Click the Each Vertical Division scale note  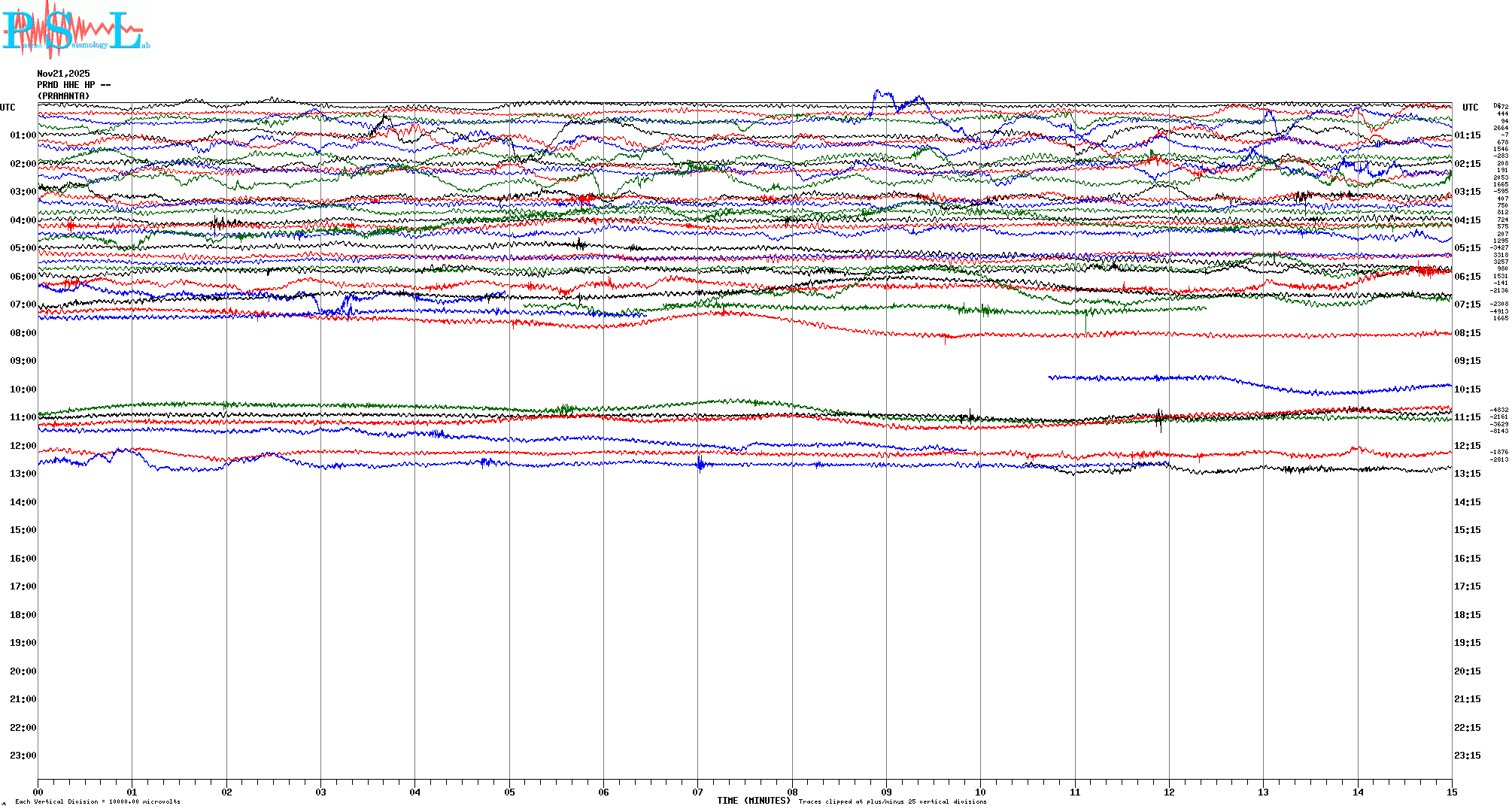98,802
